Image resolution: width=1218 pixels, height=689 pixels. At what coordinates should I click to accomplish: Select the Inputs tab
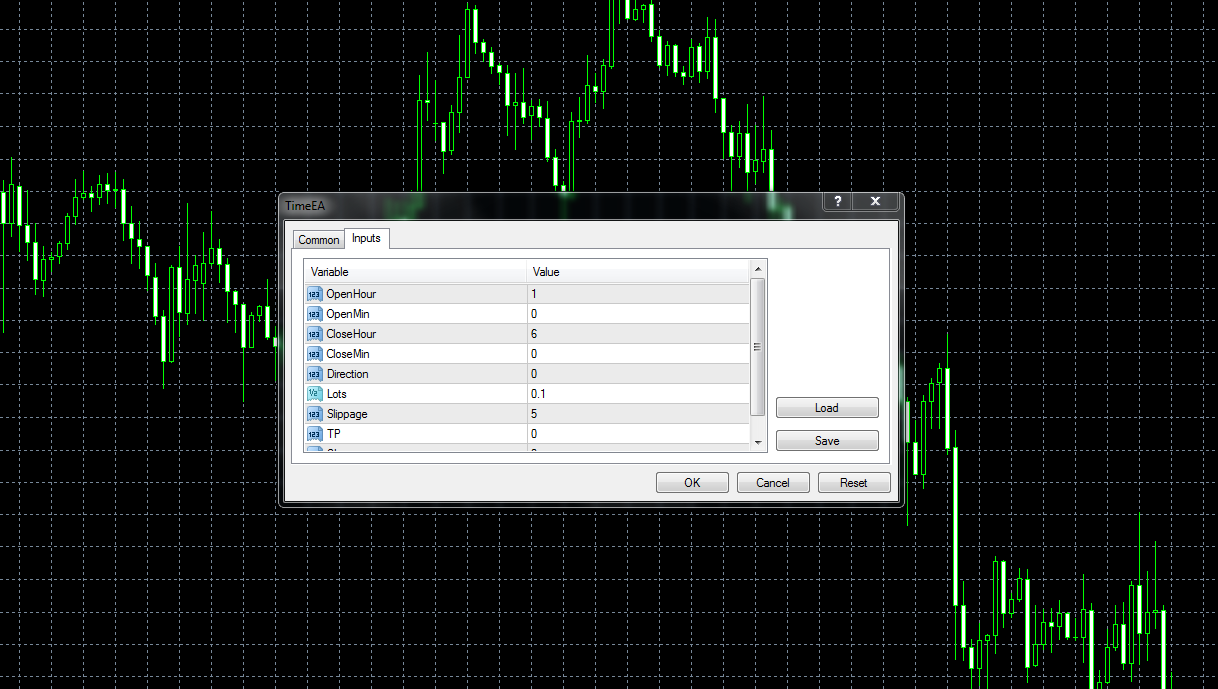(x=366, y=238)
